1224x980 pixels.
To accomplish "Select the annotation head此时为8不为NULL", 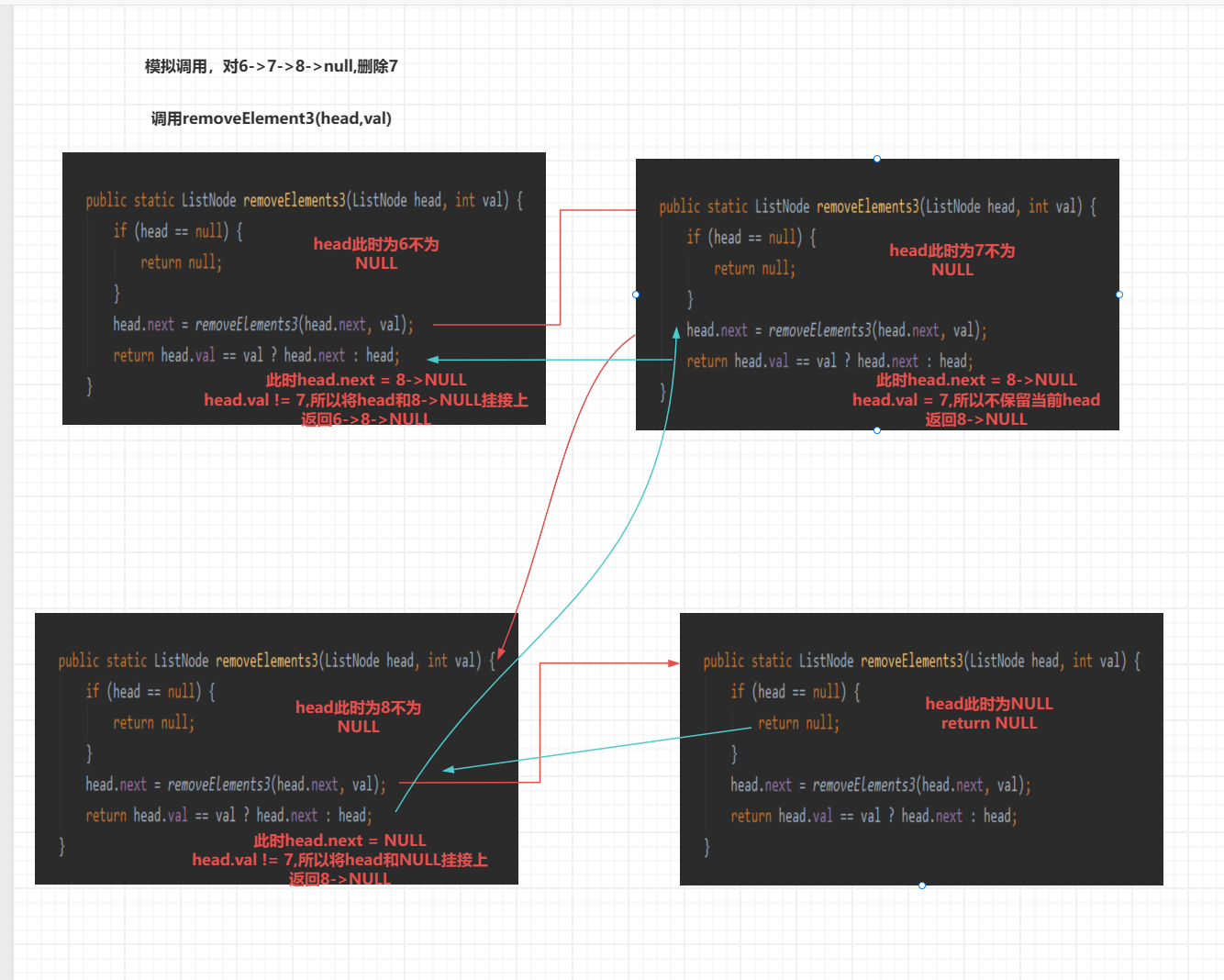I will 358,717.
